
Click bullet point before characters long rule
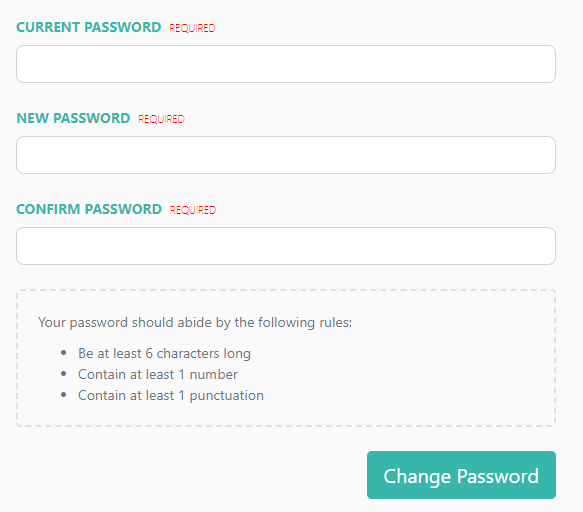[x=64, y=352]
